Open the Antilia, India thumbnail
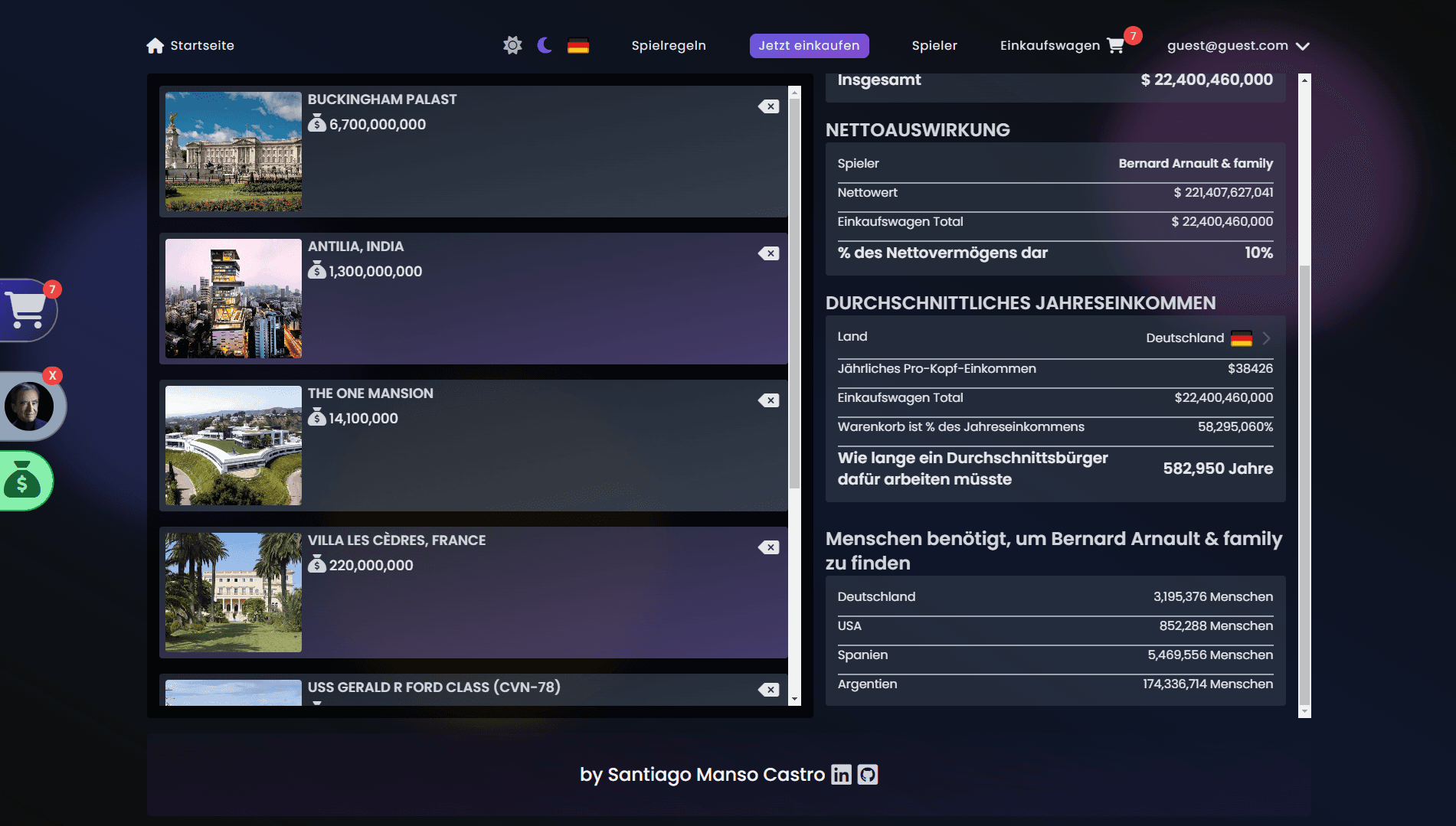The width and height of the screenshot is (1456, 826). click(x=234, y=299)
